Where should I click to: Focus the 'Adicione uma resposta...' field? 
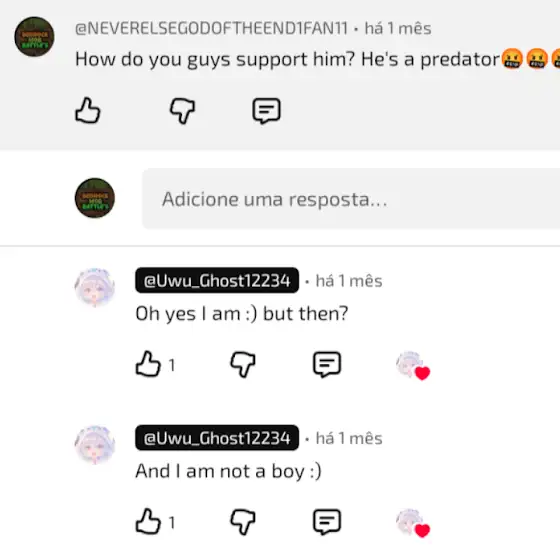point(351,199)
